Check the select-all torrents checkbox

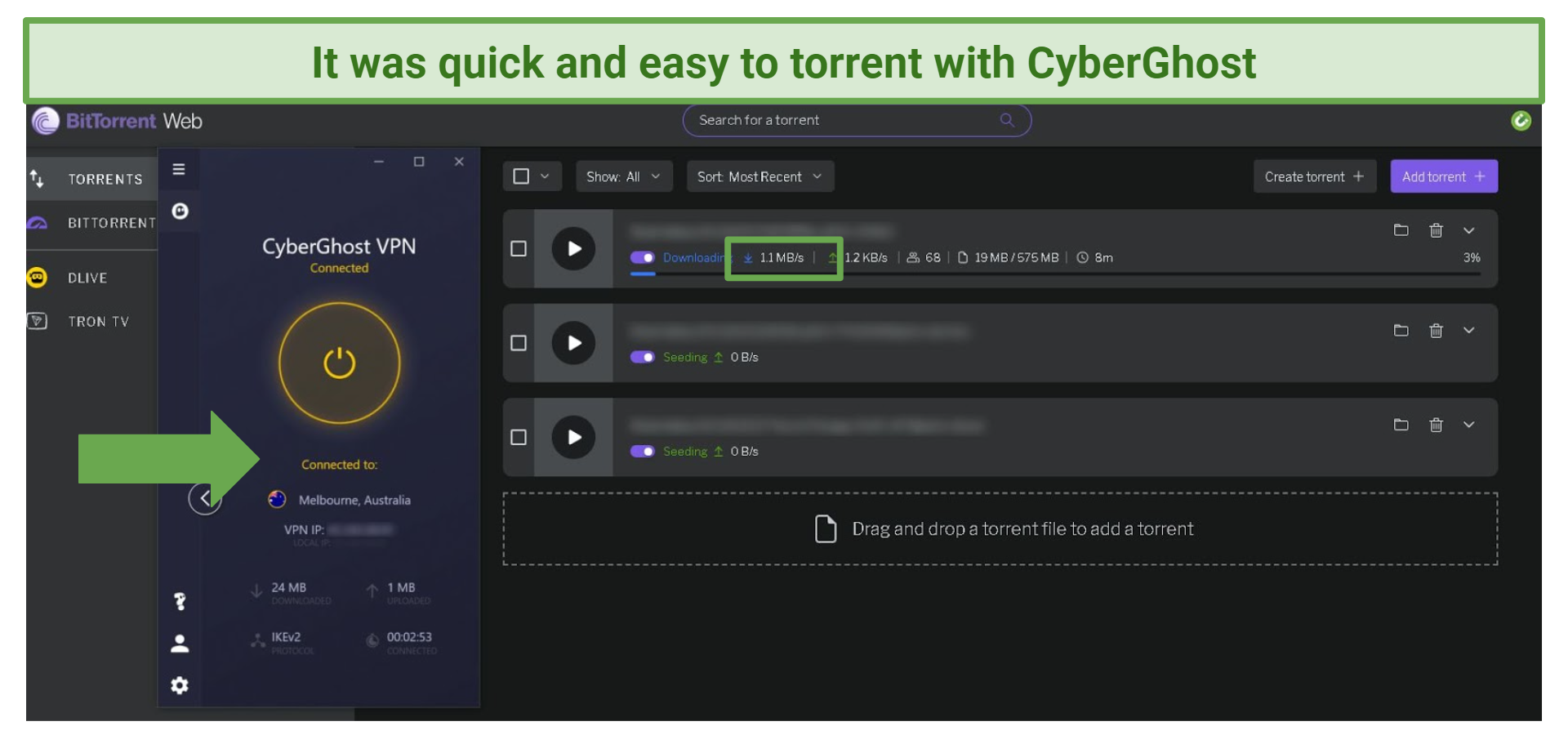coord(521,176)
